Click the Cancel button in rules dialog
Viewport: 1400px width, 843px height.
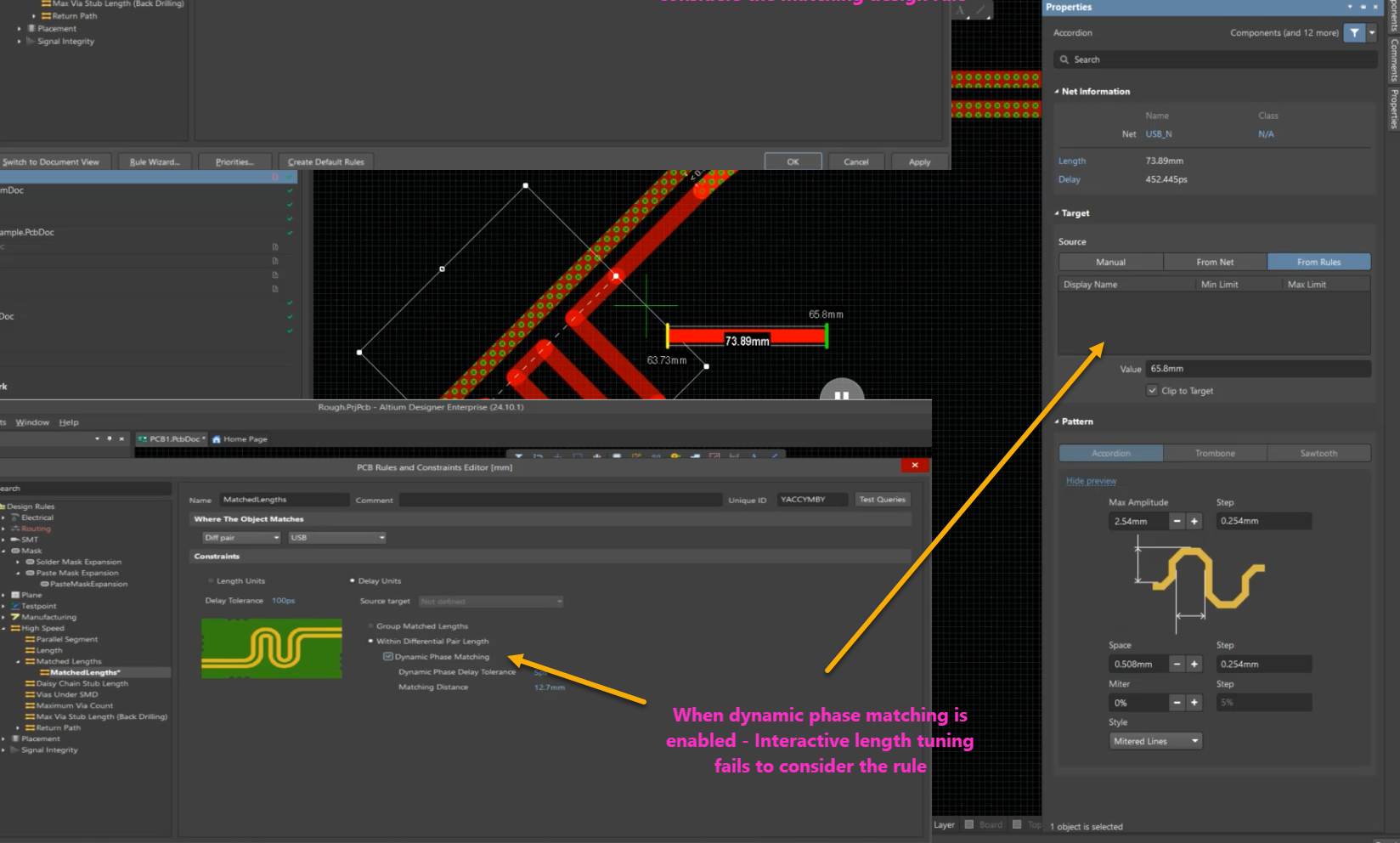pyautogui.click(x=855, y=161)
